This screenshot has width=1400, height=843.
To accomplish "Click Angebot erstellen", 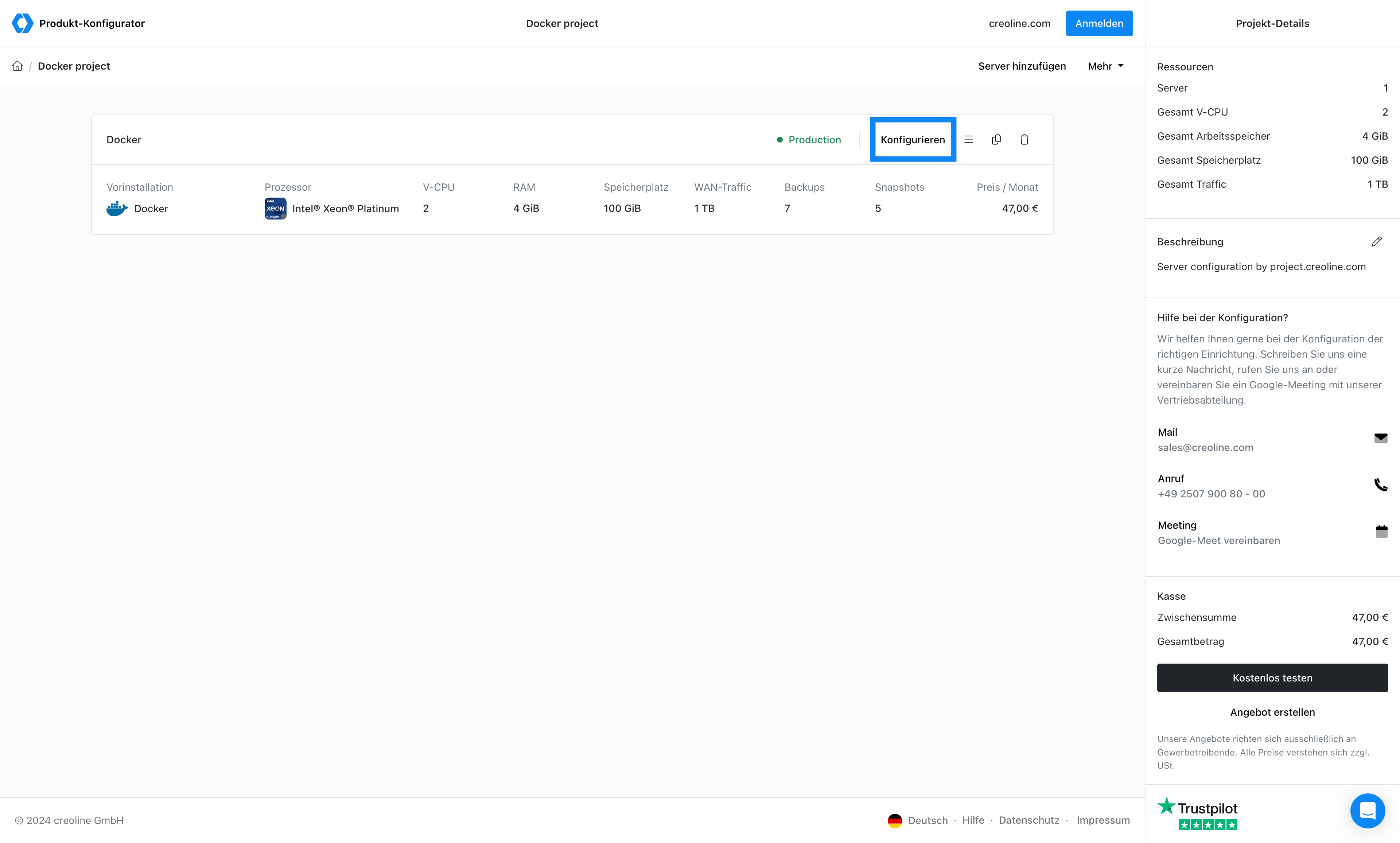I will tap(1272, 712).
